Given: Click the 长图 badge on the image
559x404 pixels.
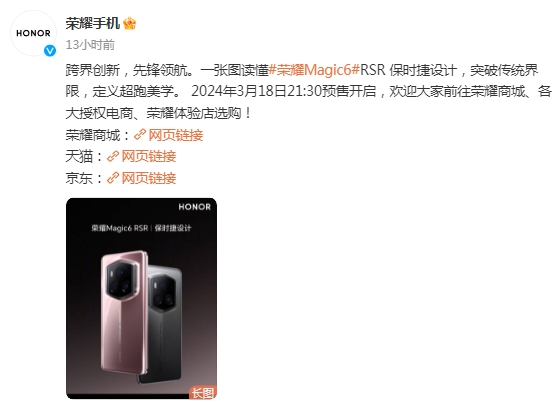Looking at the screenshot, I should click(x=203, y=393).
